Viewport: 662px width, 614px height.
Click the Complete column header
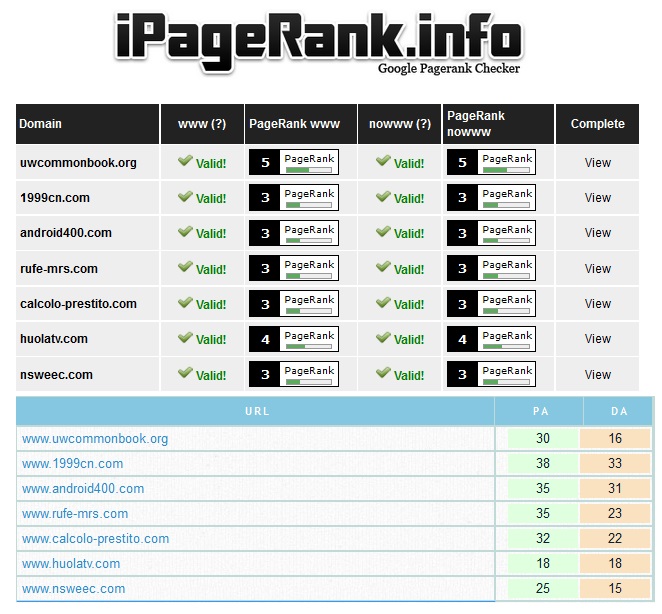[597, 124]
